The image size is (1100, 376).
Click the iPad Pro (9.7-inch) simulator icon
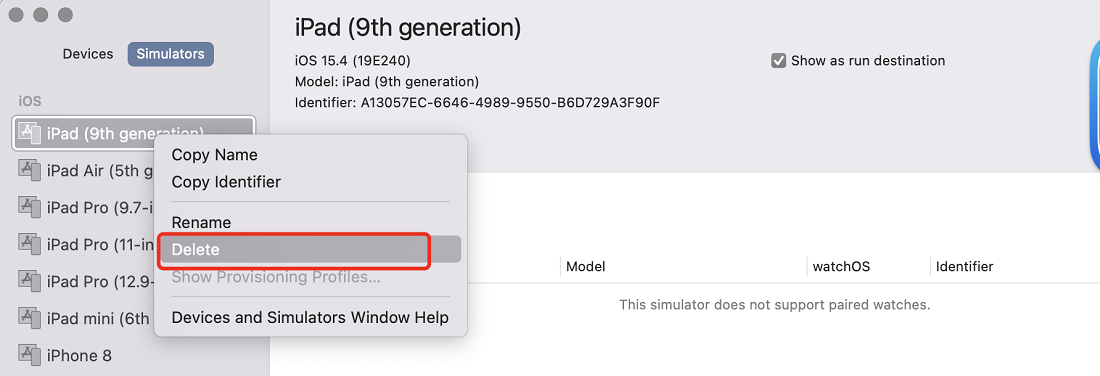29,207
